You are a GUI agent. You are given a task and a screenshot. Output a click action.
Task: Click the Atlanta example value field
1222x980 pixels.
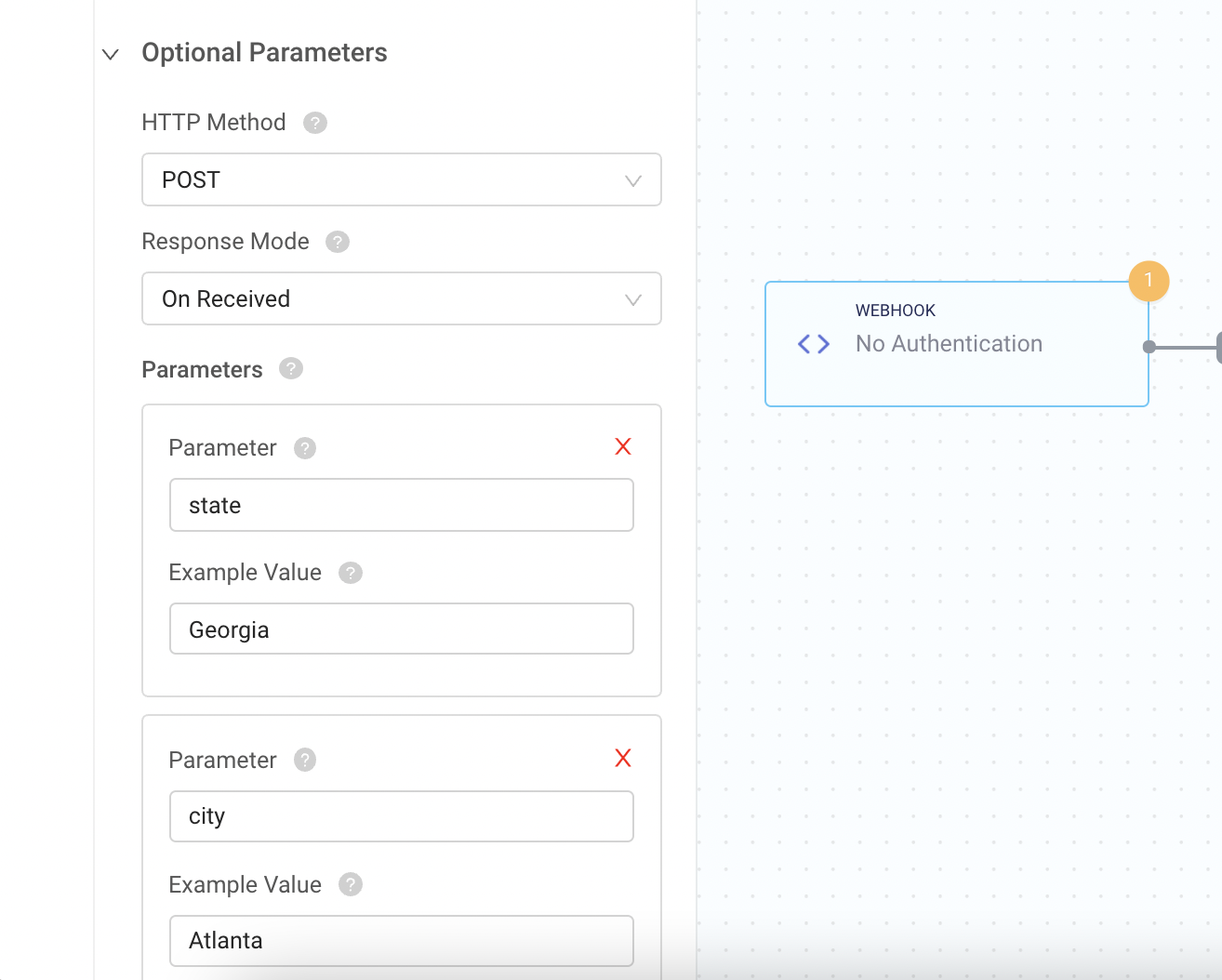401,940
